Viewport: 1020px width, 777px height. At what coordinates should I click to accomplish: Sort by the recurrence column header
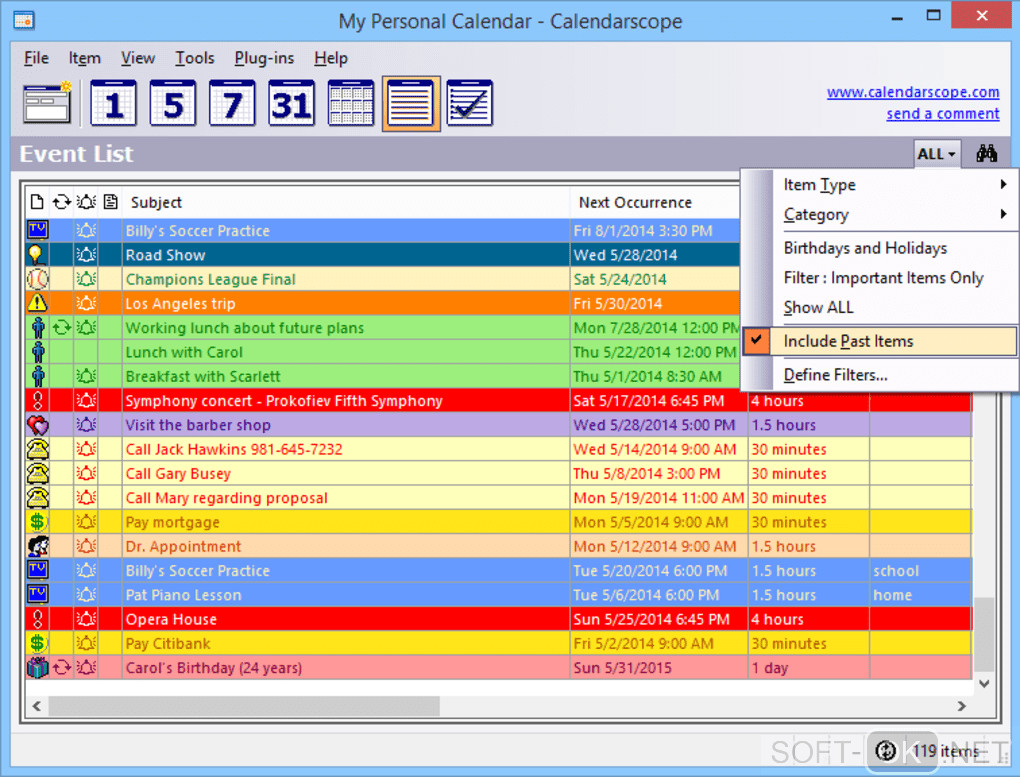tap(62, 202)
